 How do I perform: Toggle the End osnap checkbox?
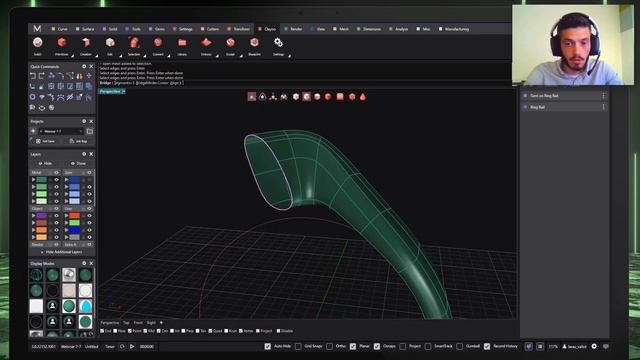[102, 331]
